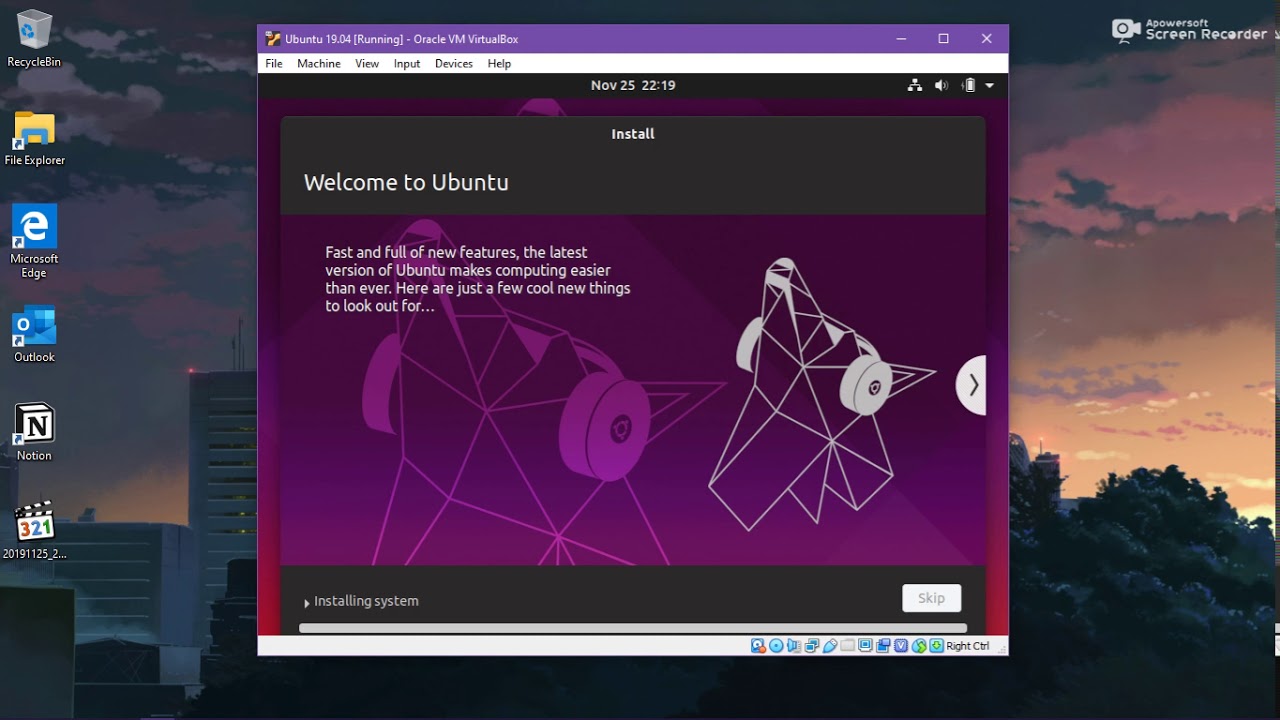
Task: Expand the Installing system details triangle
Action: point(307,603)
